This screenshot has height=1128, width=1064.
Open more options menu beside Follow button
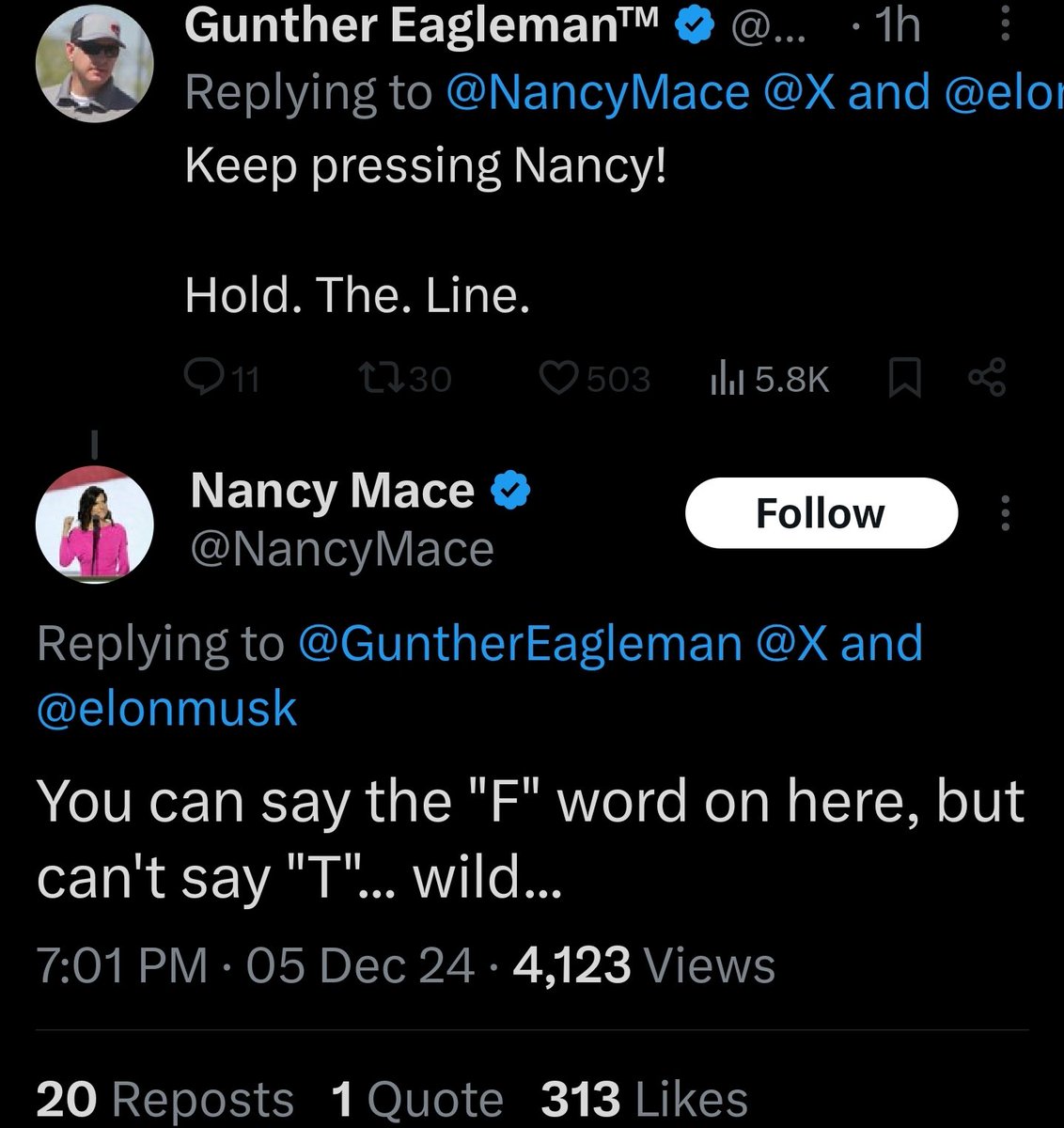click(1005, 513)
